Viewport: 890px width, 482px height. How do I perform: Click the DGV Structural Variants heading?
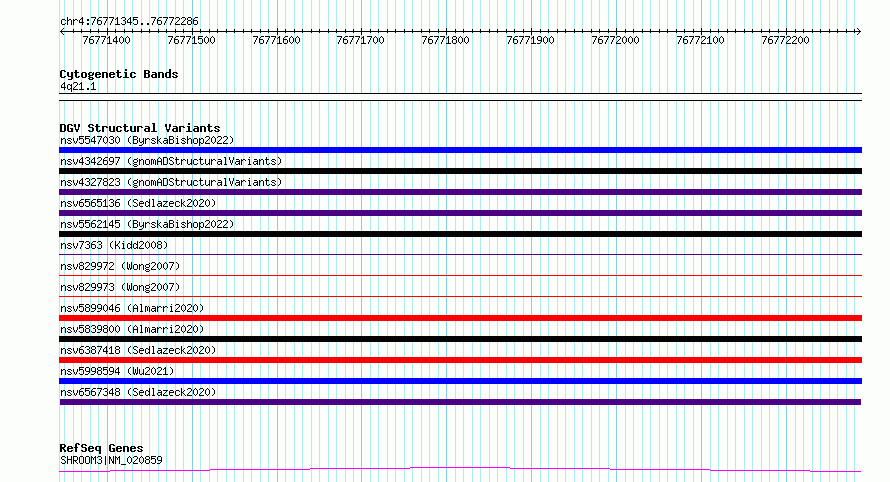[140, 128]
